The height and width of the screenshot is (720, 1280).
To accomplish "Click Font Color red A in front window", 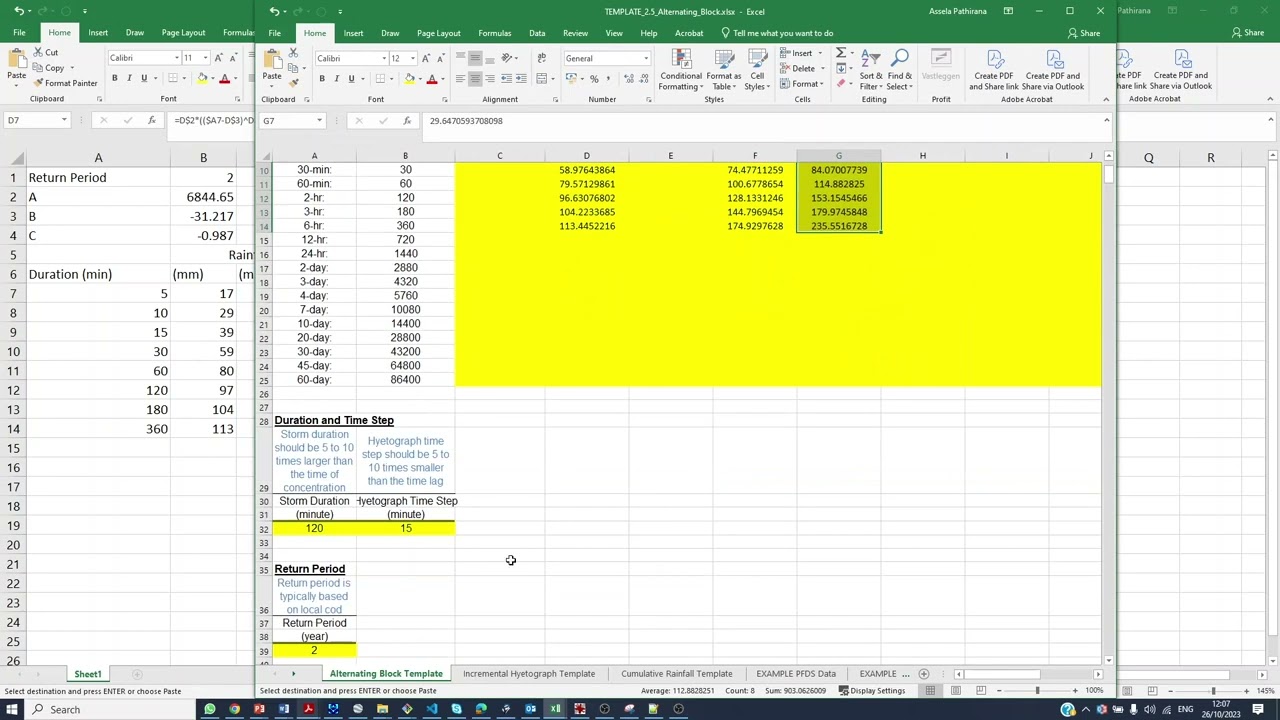I will tap(432, 79).
